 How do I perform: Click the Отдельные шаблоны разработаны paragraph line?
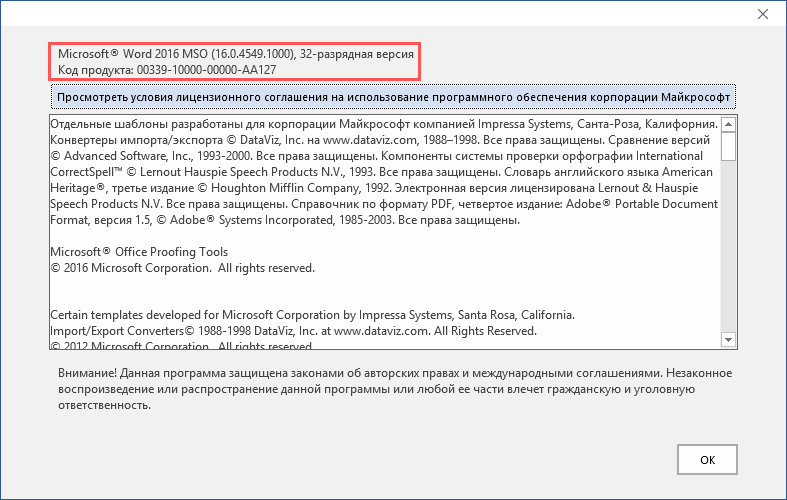click(384, 124)
